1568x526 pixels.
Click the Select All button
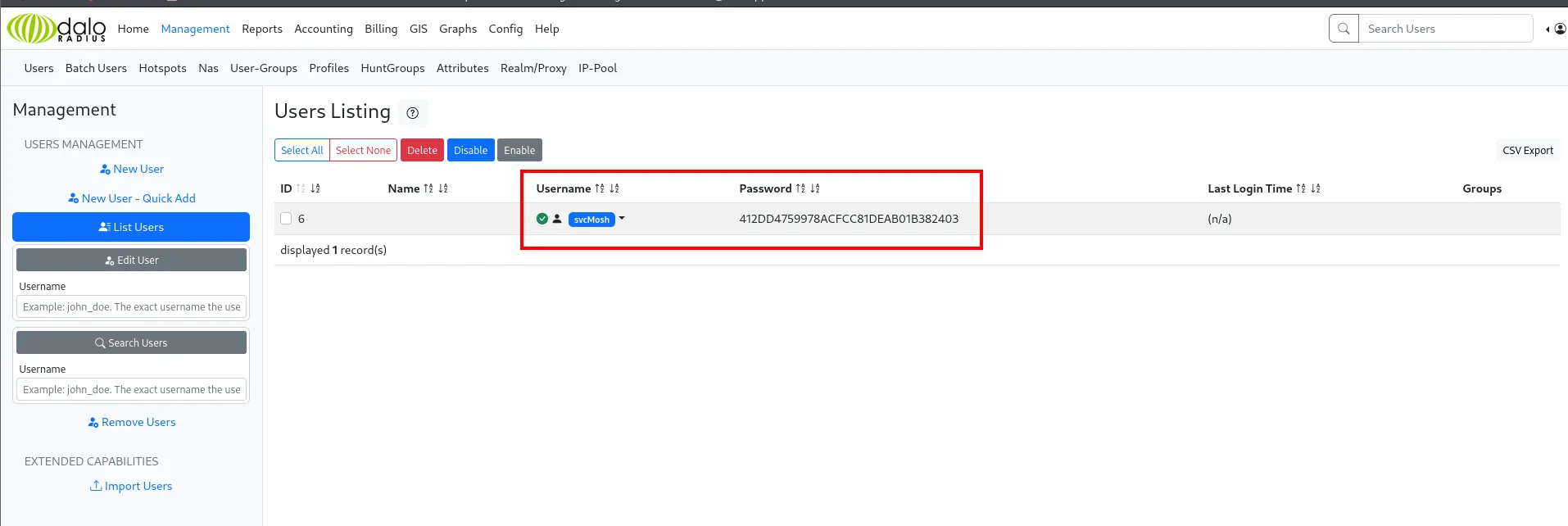click(301, 150)
